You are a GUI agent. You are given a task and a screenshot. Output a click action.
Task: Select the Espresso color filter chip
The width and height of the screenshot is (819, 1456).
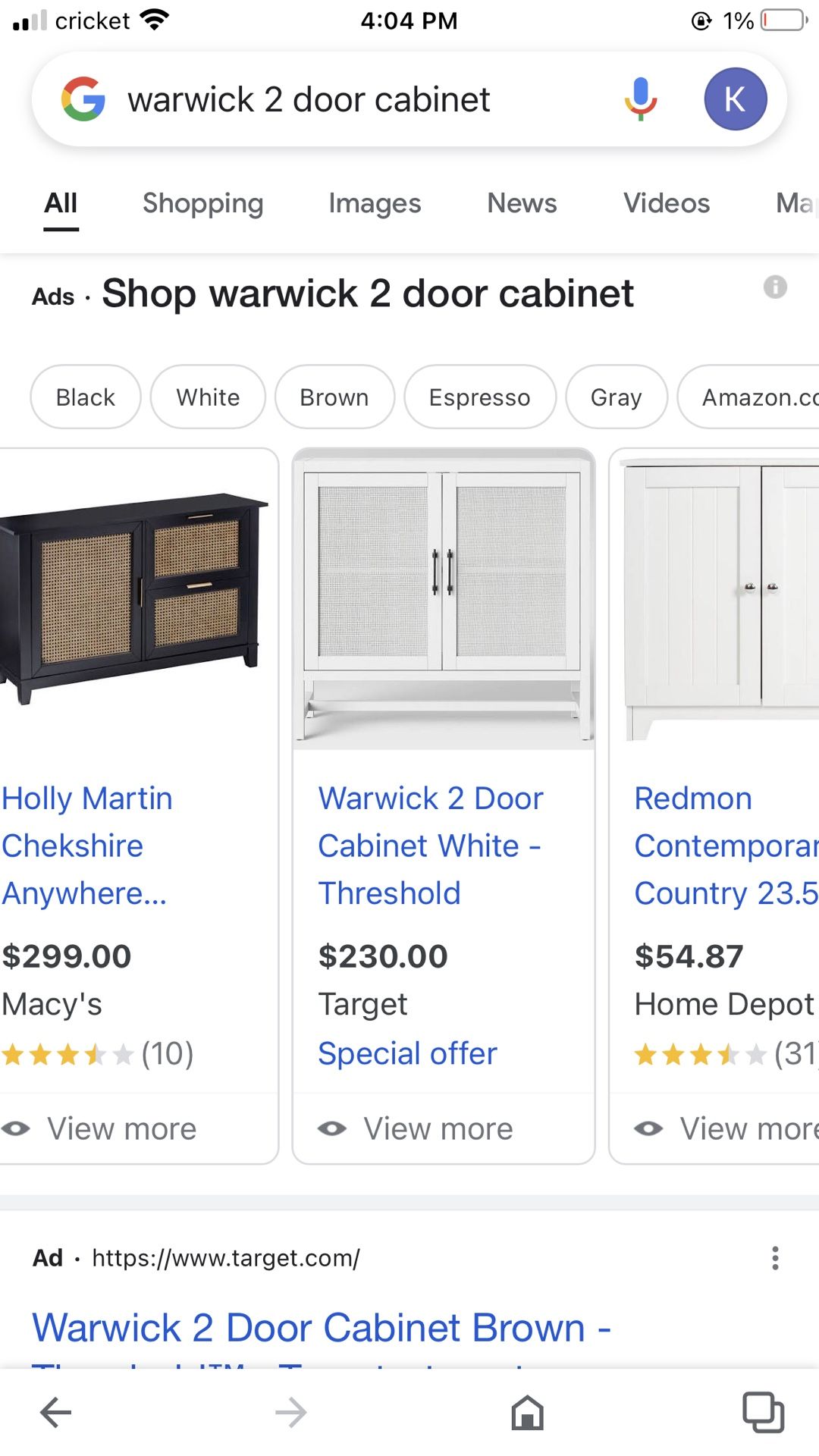pos(479,397)
